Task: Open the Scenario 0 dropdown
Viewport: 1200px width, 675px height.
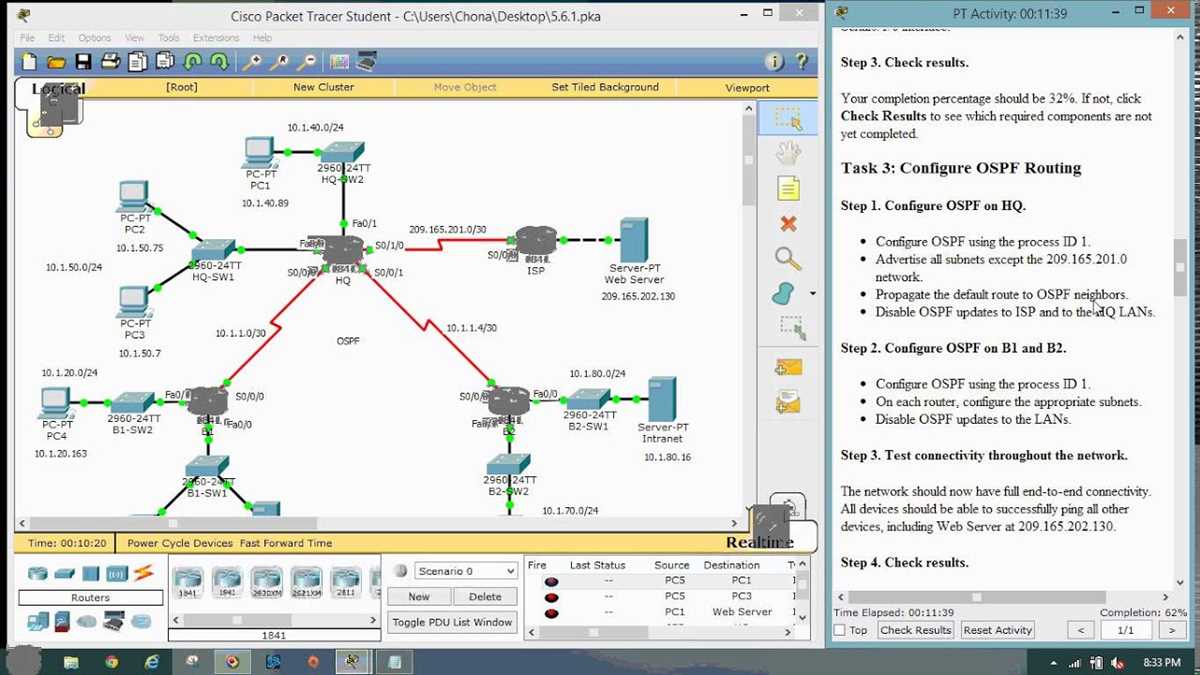Action: pos(466,571)
